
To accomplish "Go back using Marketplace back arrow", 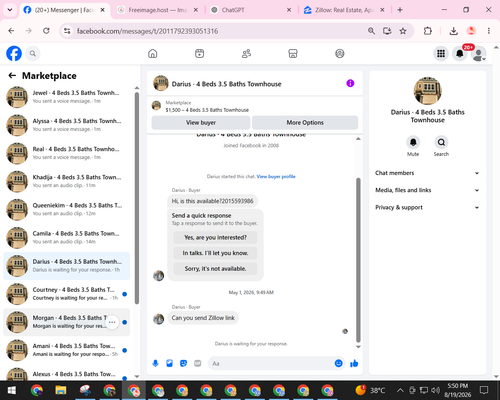I will coord(12,76).
